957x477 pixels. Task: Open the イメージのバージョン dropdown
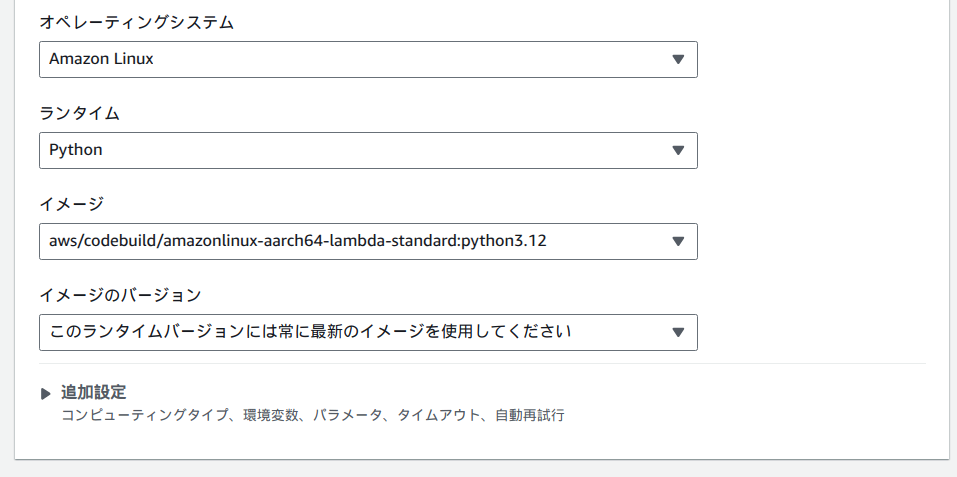(368, 332)
